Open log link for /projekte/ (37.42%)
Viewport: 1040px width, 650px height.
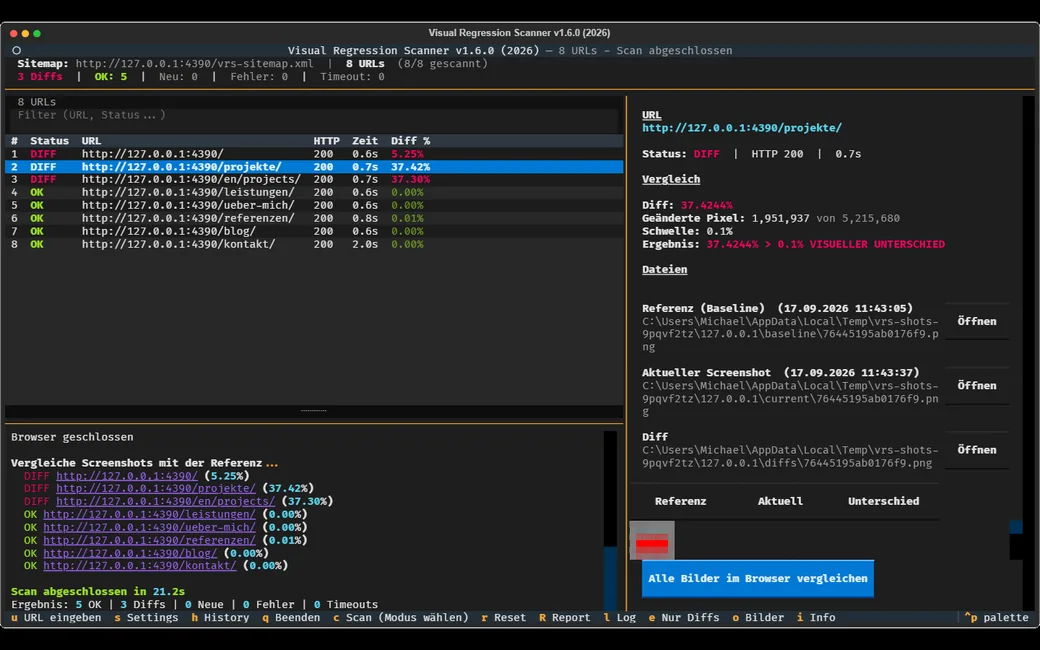[156, 488]
